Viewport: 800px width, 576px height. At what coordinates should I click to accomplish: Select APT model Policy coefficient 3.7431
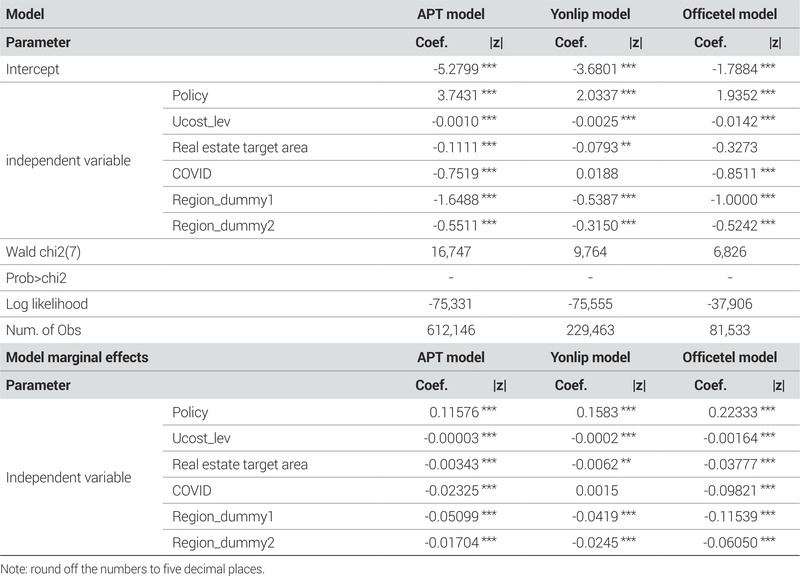coord(455,95)
